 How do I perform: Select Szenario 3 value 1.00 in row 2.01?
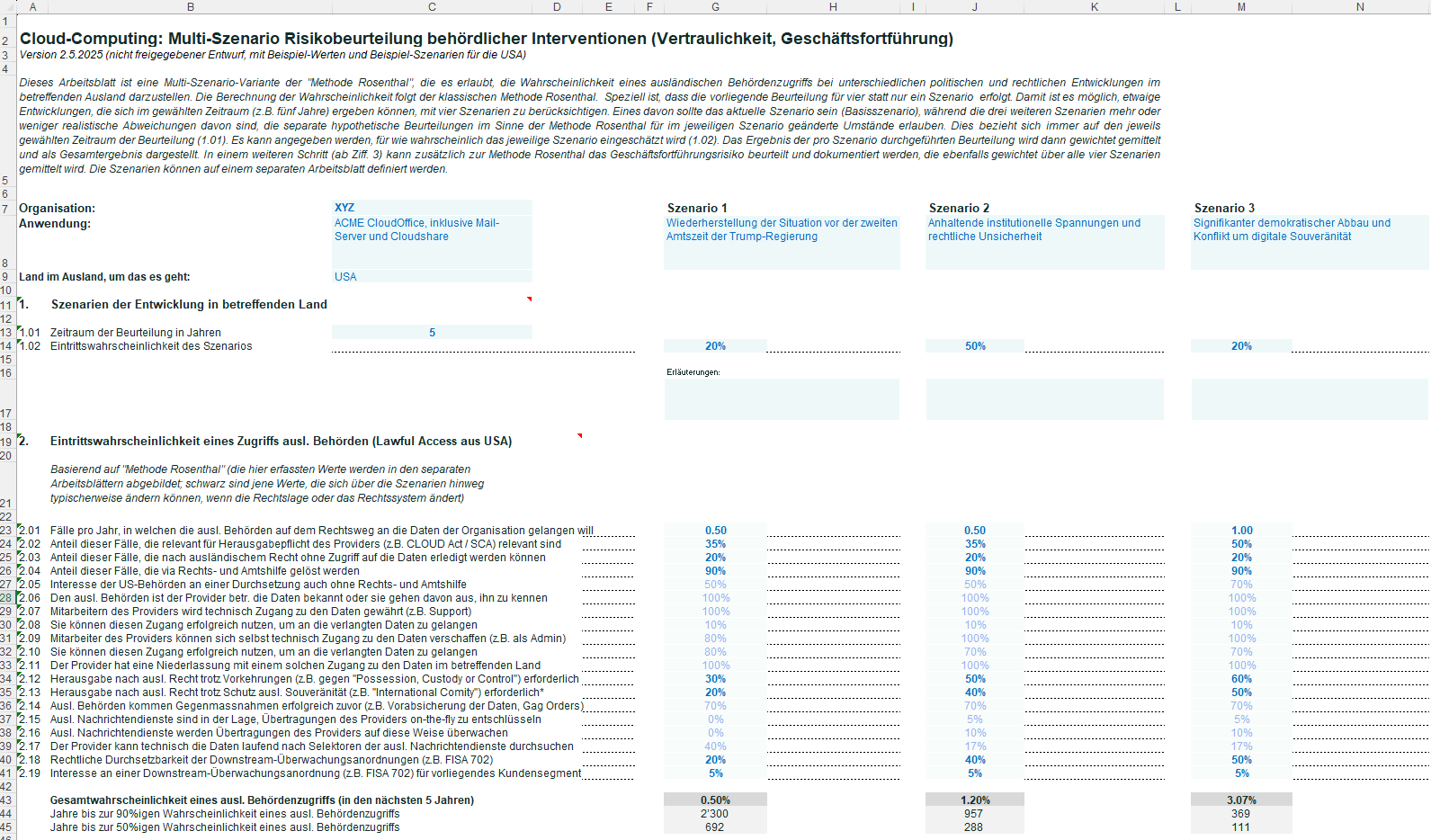(x=1241, y=531)
